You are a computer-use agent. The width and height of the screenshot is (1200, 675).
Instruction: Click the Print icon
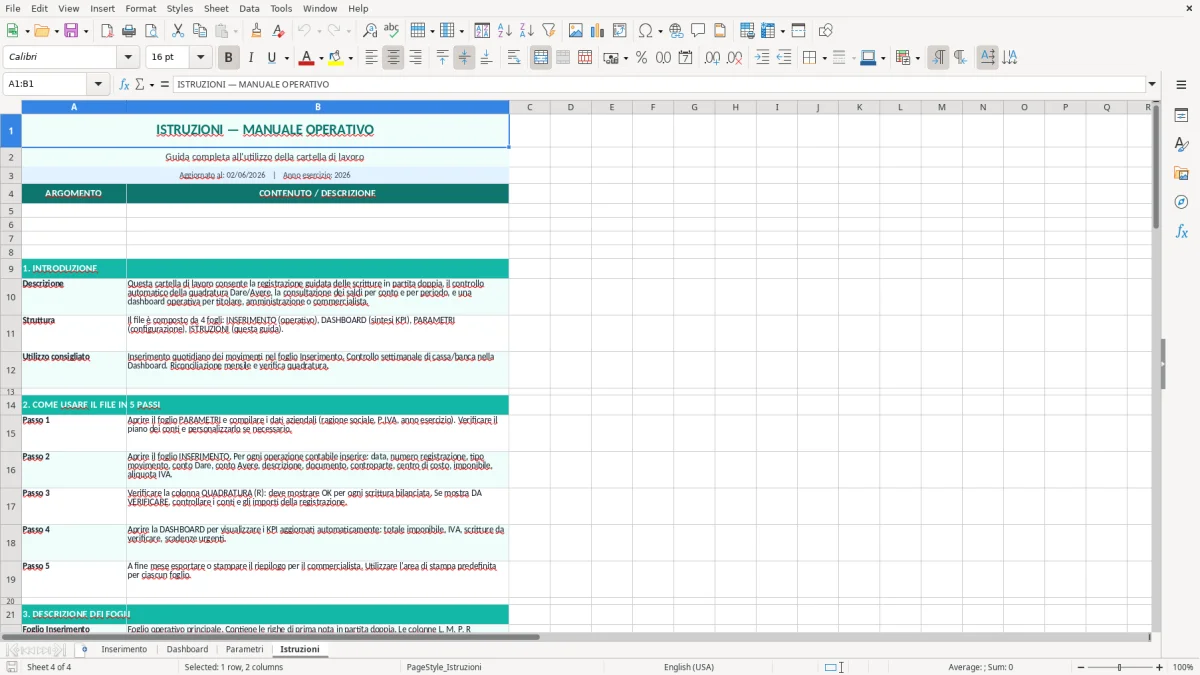tap(129, 31)
